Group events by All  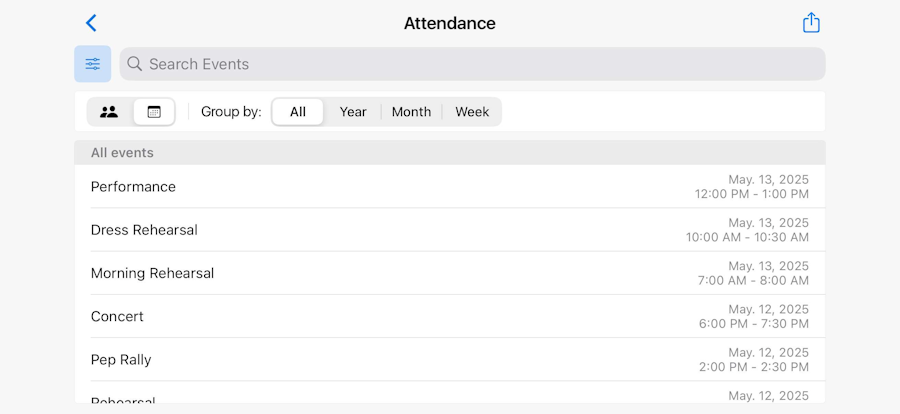pos(298,112)
